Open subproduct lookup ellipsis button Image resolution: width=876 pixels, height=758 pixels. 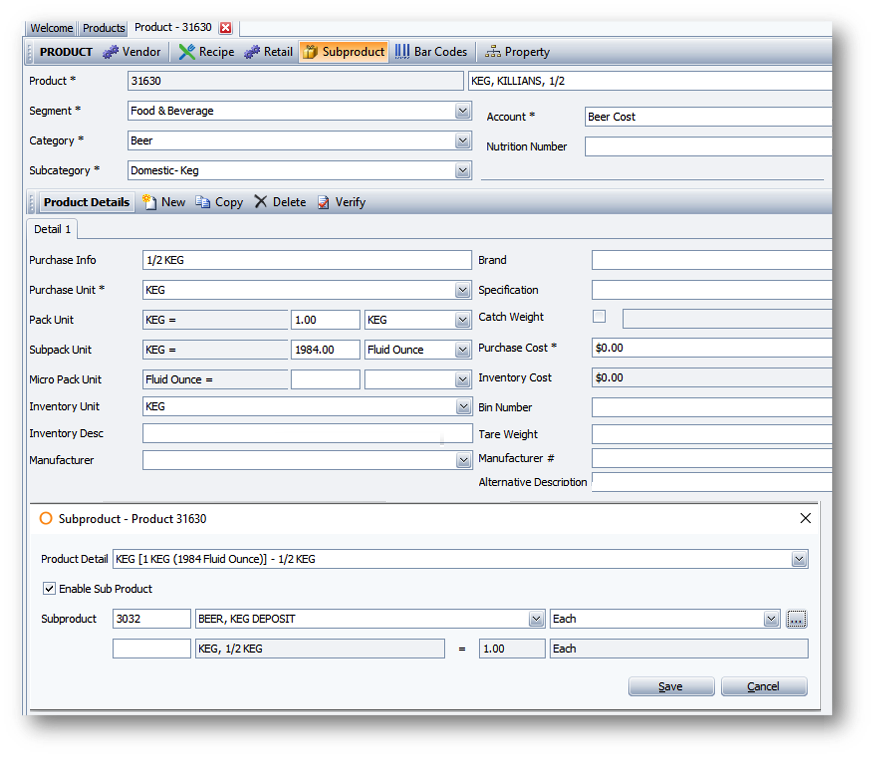pyautogui.click(x=797, y=619)
